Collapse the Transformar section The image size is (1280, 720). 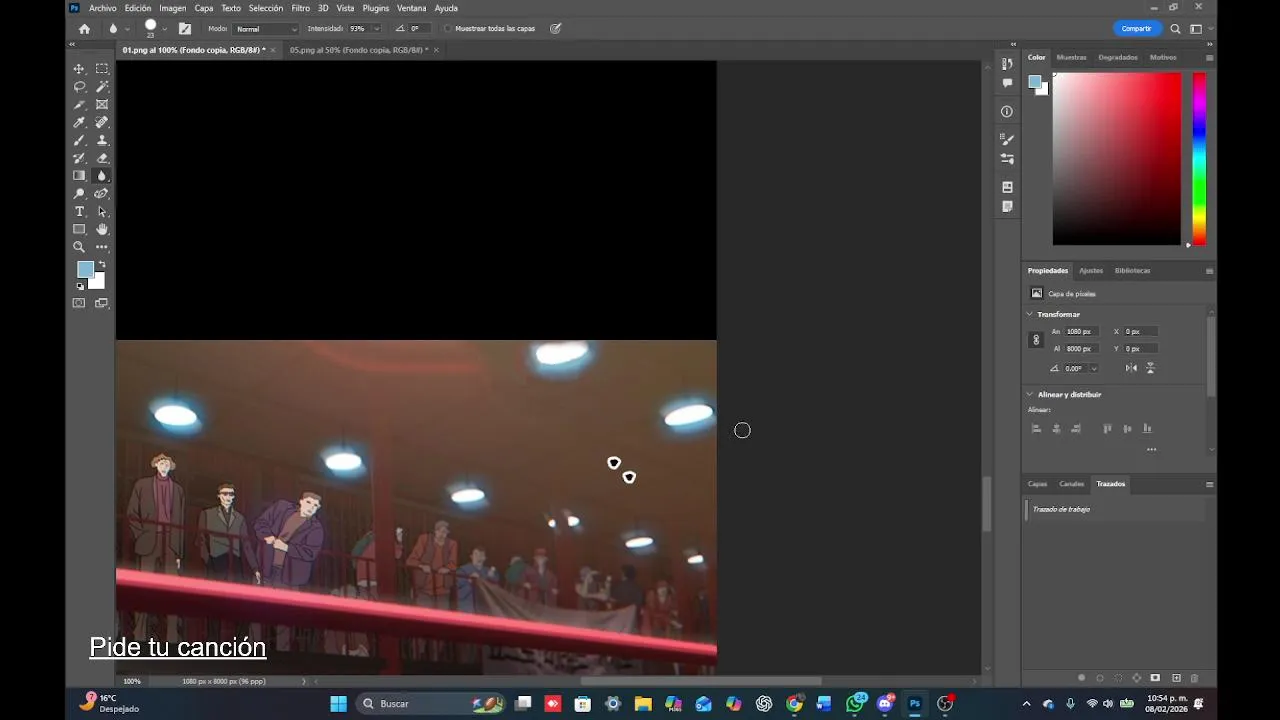pyautogui.click(x=1030, y=314)
